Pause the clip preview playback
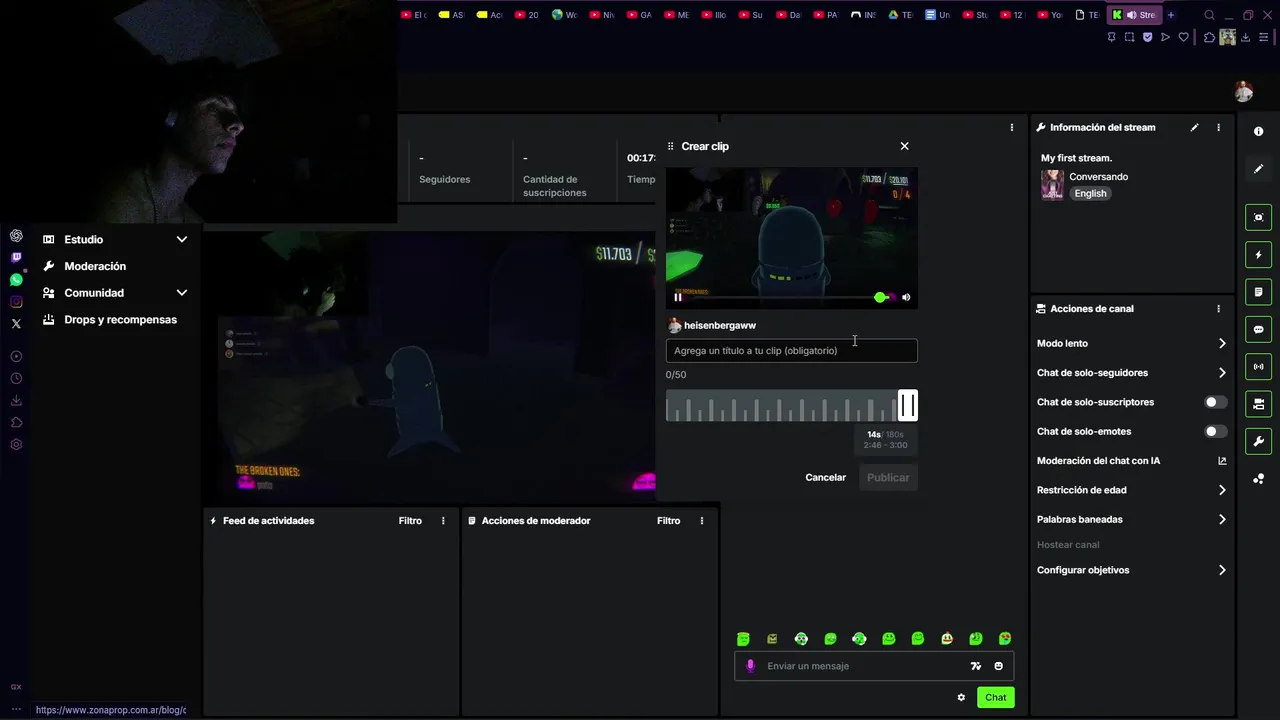The image size is (1280, 720). [678, 297]
